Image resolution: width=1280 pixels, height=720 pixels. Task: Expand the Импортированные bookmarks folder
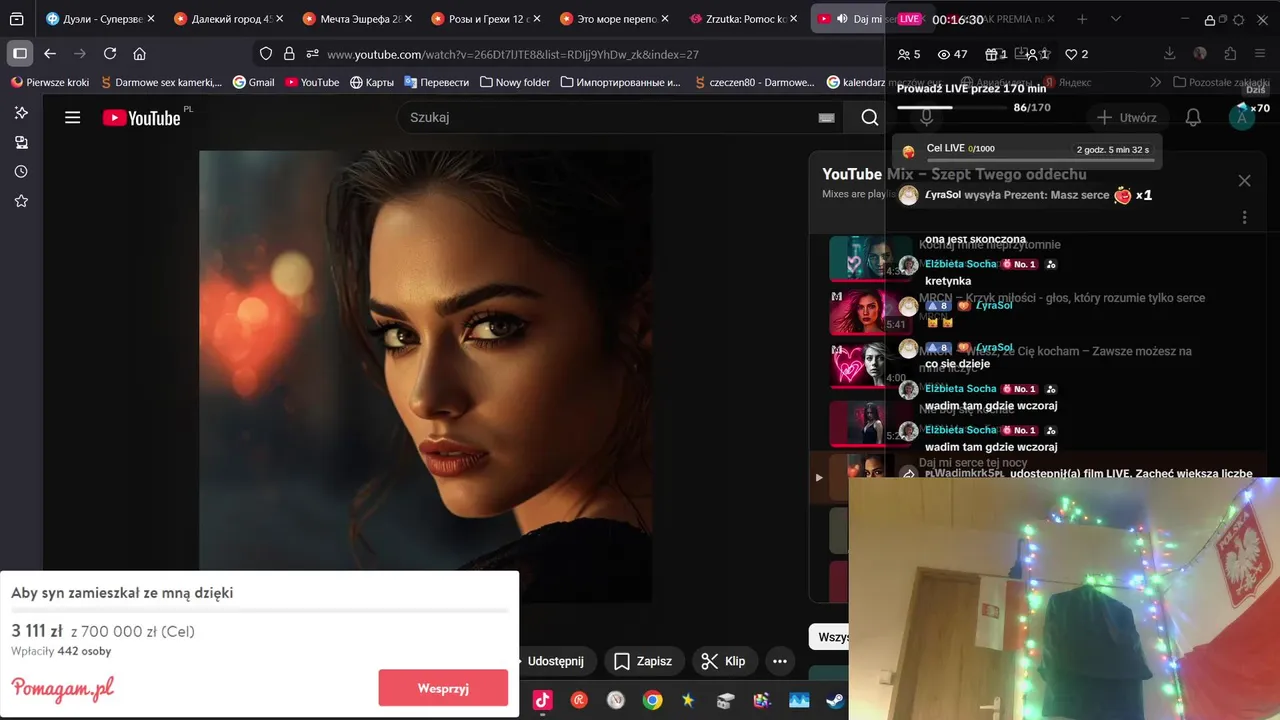click(621, 82)
